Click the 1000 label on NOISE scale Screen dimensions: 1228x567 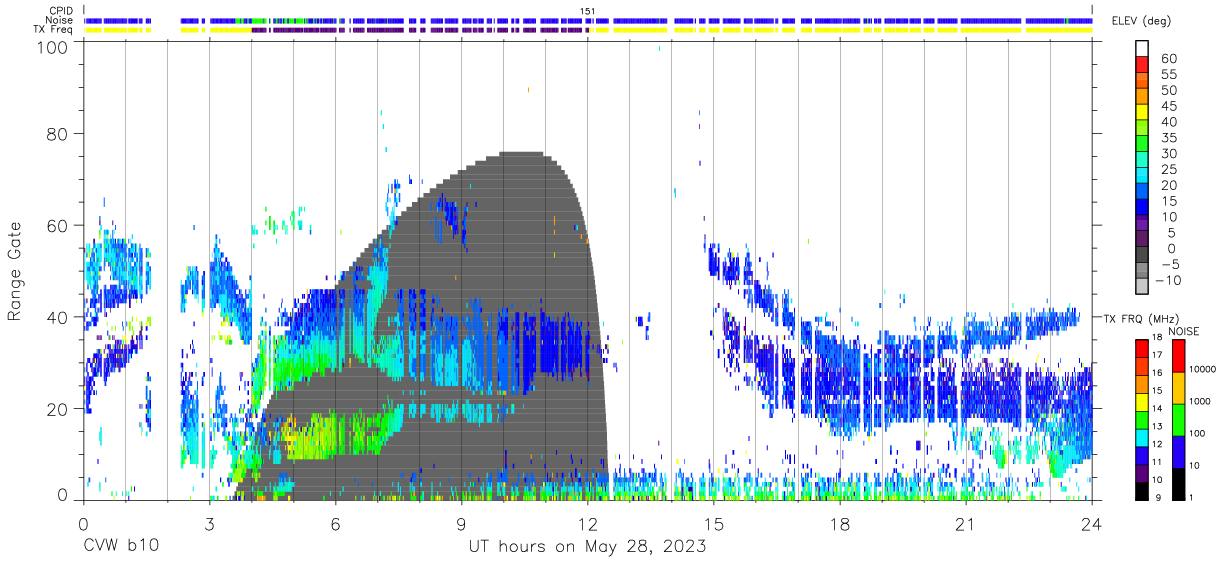pyautogui.click(x=1201, y=401)
